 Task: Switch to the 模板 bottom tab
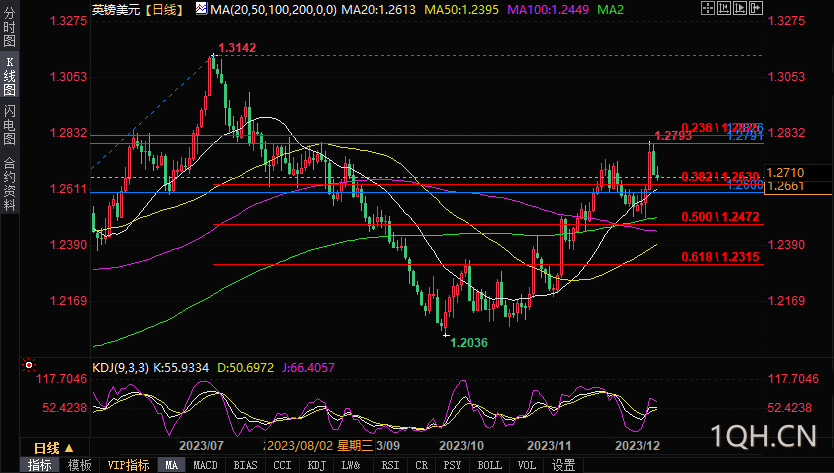coord(79,465)
